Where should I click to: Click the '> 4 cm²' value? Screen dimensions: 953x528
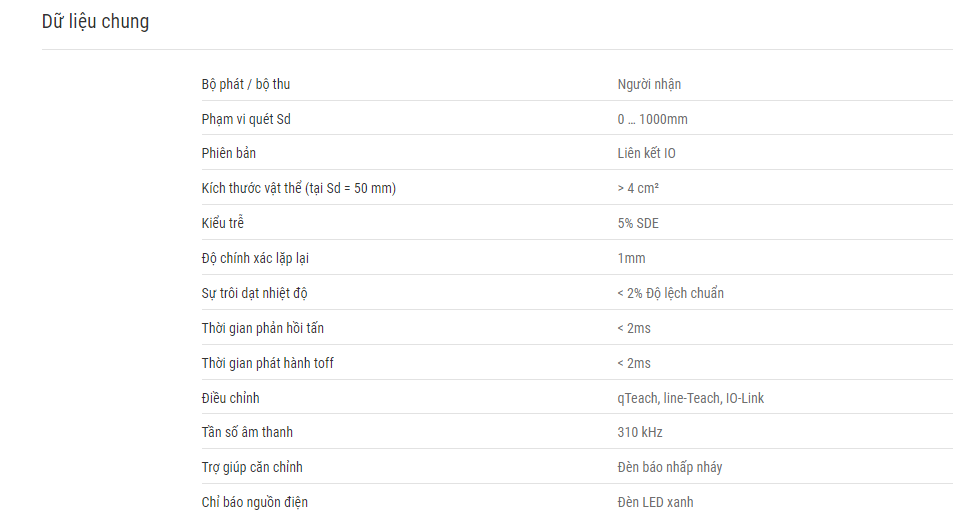point(638,188)
